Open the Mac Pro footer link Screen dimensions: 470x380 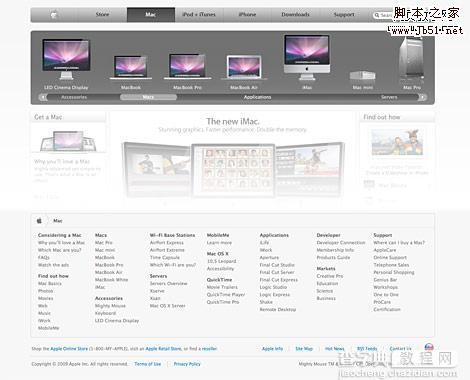tap(104, 243)
